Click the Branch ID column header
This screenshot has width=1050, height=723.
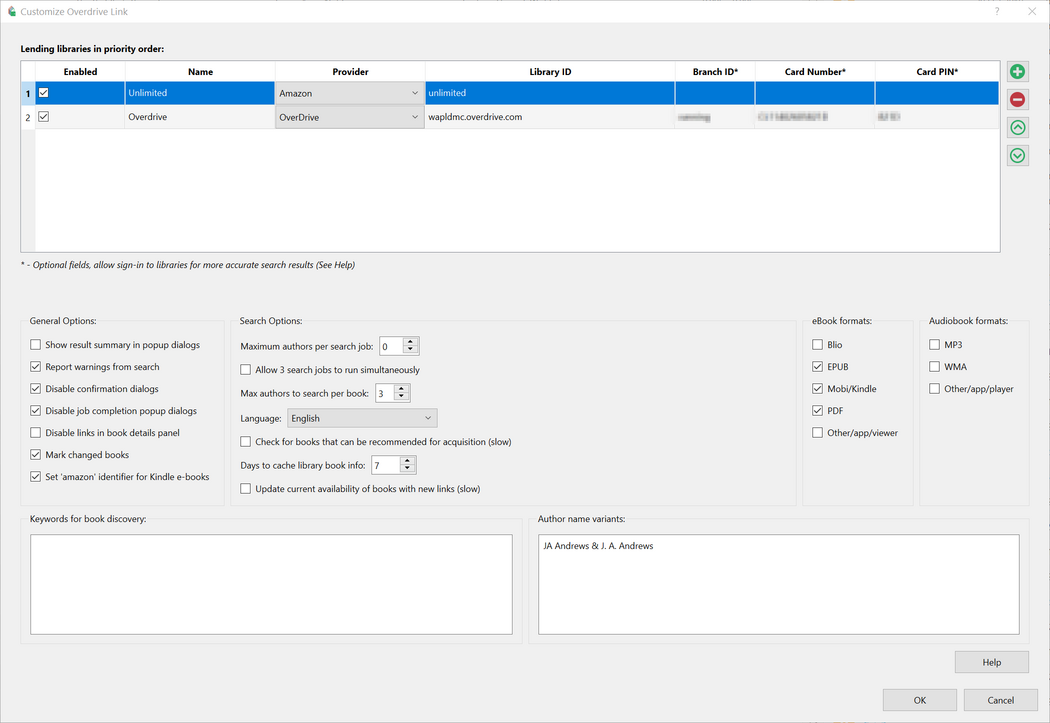(715, 72)
